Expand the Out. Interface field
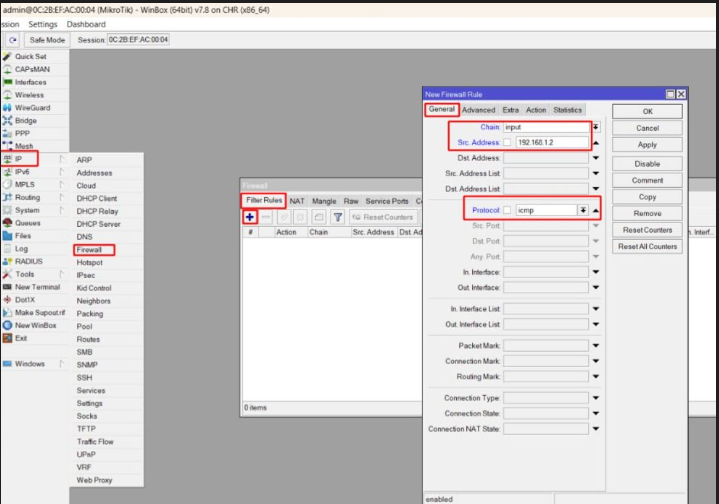This screenshot has width=719, height=504. pos(596,288)
